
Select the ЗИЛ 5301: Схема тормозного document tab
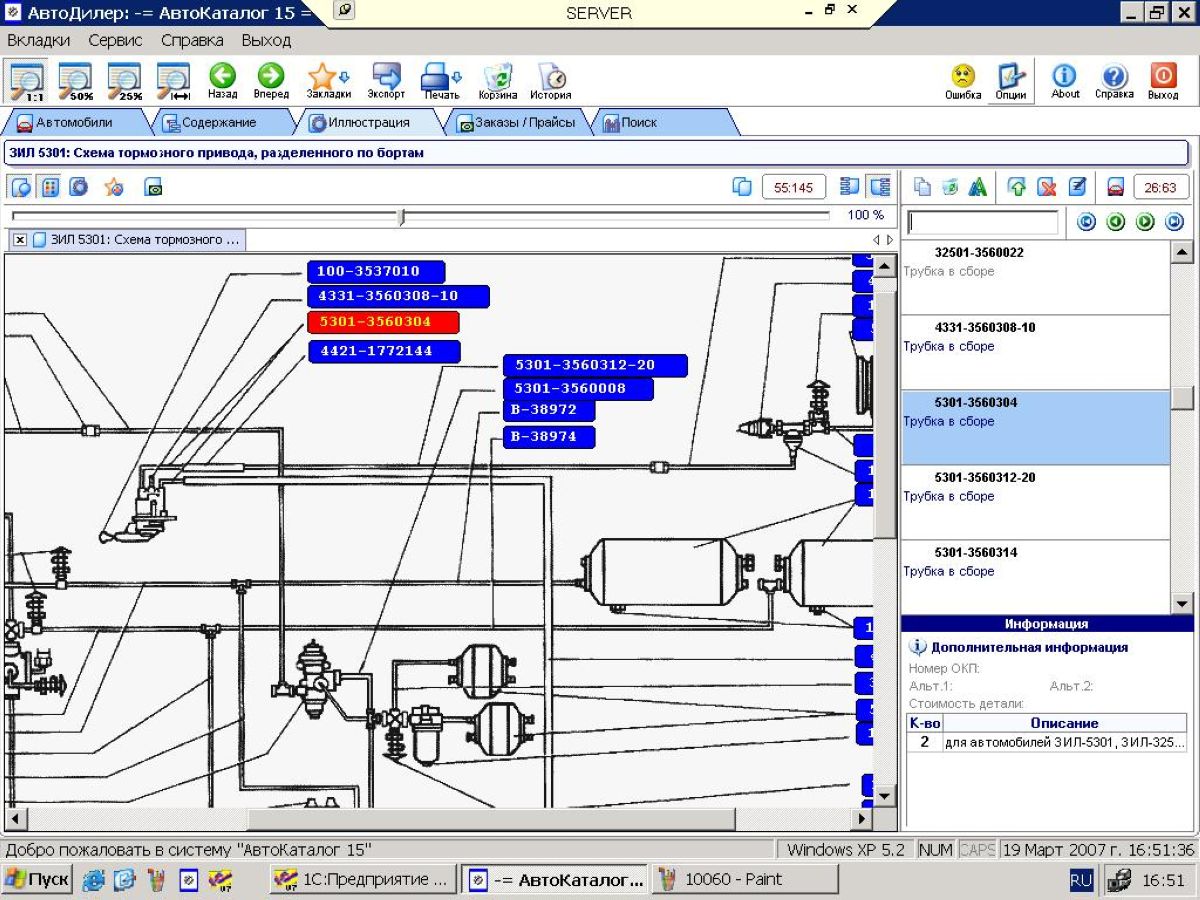click(x=136, y=240)
